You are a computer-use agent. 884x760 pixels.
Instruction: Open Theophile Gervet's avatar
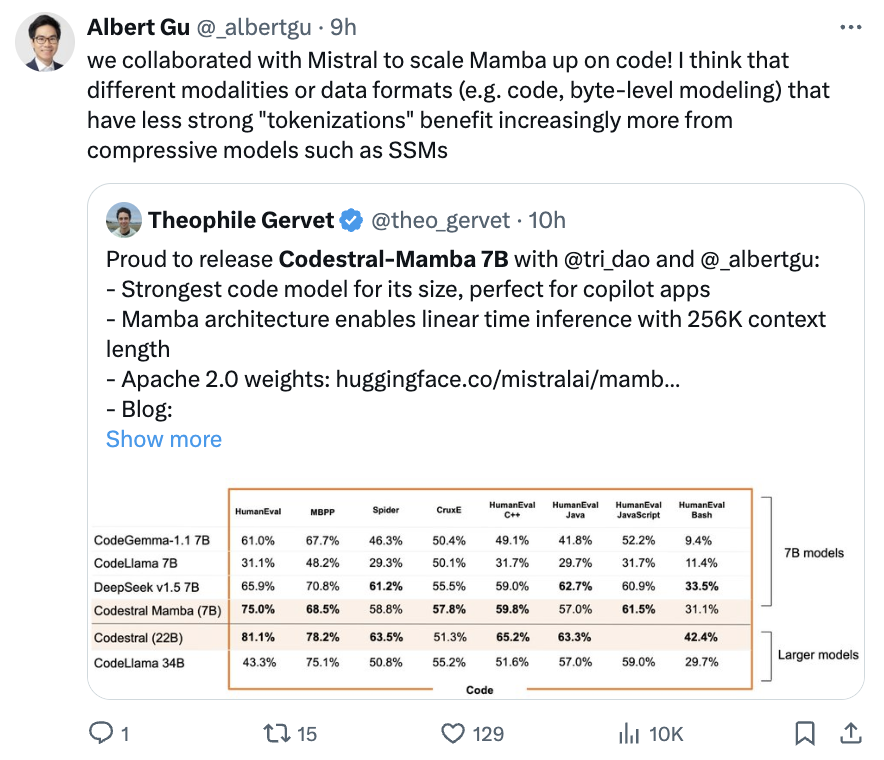pyautogui.click(x=123, y=220)
